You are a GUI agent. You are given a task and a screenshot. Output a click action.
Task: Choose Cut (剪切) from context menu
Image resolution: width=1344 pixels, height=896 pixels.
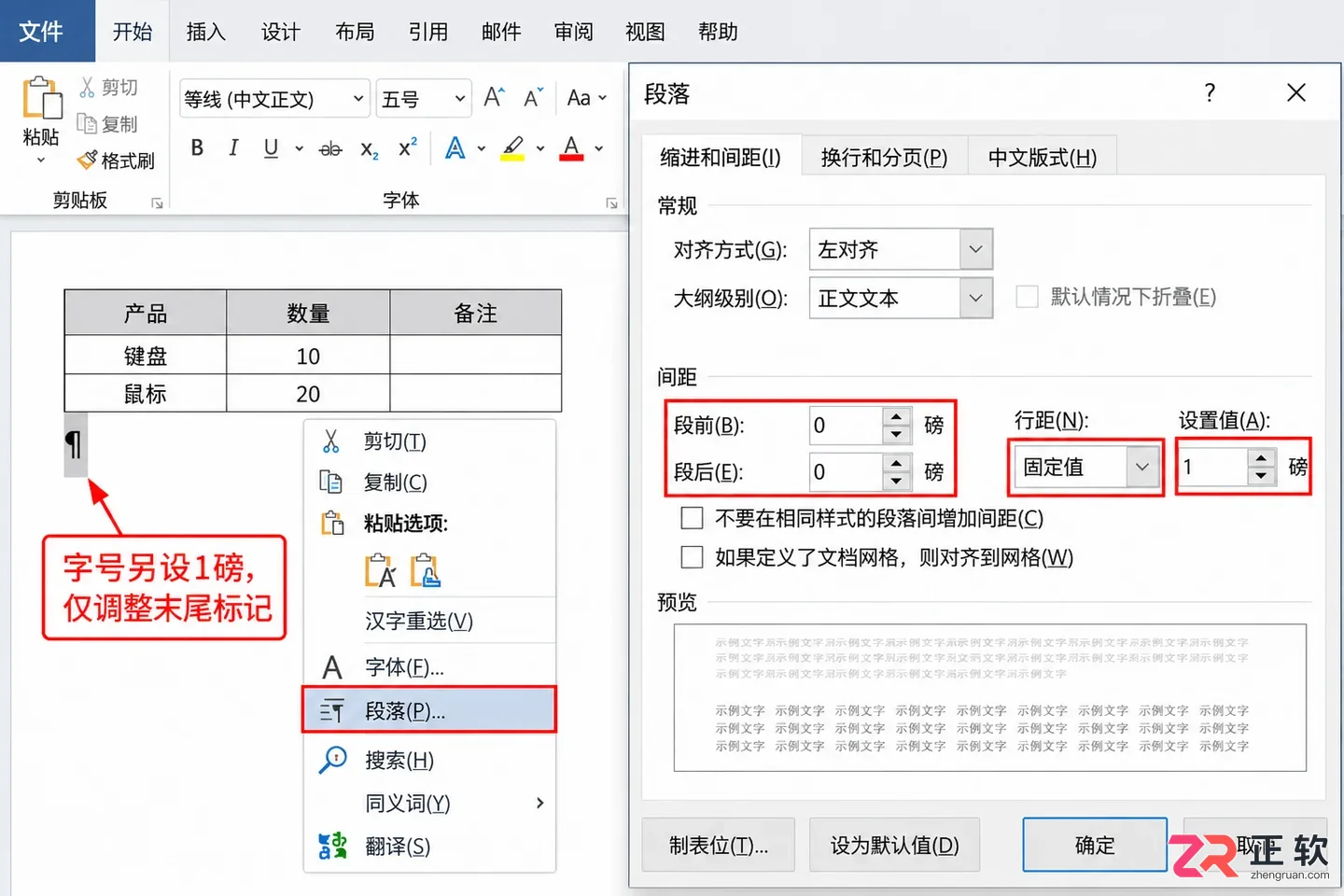click(x=429, y=441)
